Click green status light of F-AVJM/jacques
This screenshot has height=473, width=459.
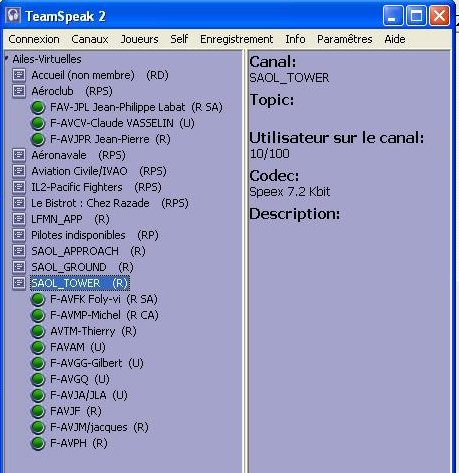(x=38, y=427)
